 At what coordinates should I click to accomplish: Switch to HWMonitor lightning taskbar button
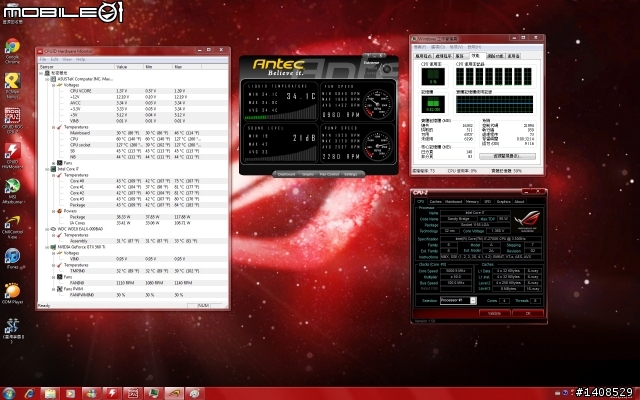111,393
